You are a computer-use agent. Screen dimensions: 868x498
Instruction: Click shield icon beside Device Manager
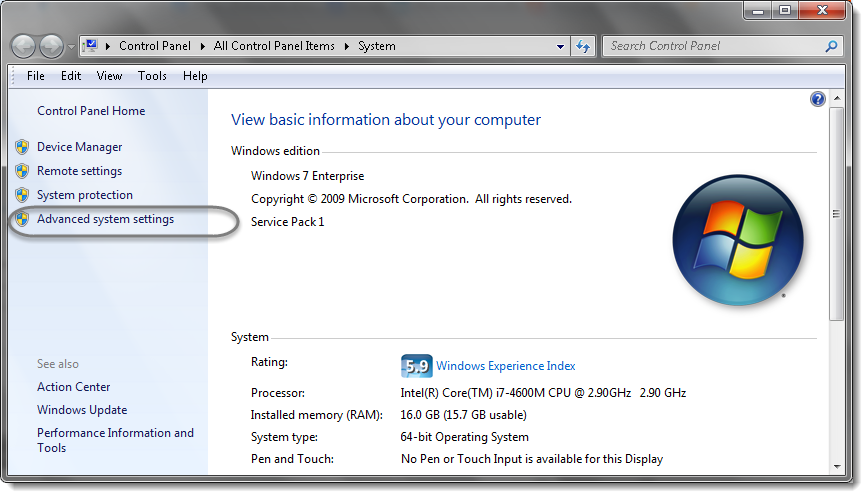coord(22,147)
